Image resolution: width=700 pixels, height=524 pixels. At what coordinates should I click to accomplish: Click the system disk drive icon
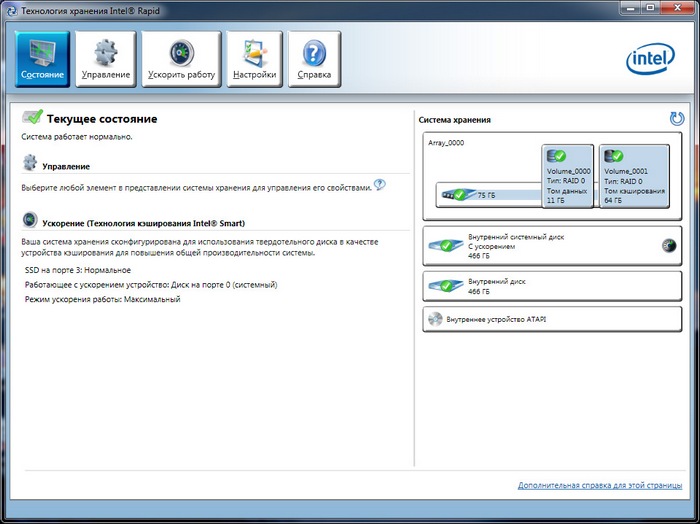tap(446, 245)
